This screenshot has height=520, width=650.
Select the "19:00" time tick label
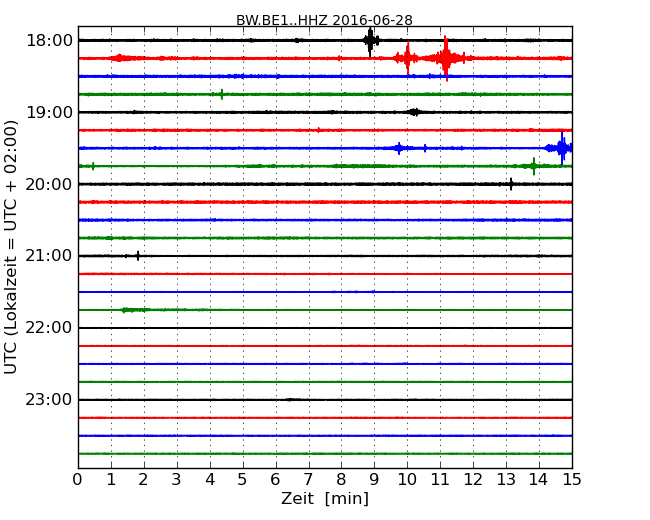click(x=49, y=112)
